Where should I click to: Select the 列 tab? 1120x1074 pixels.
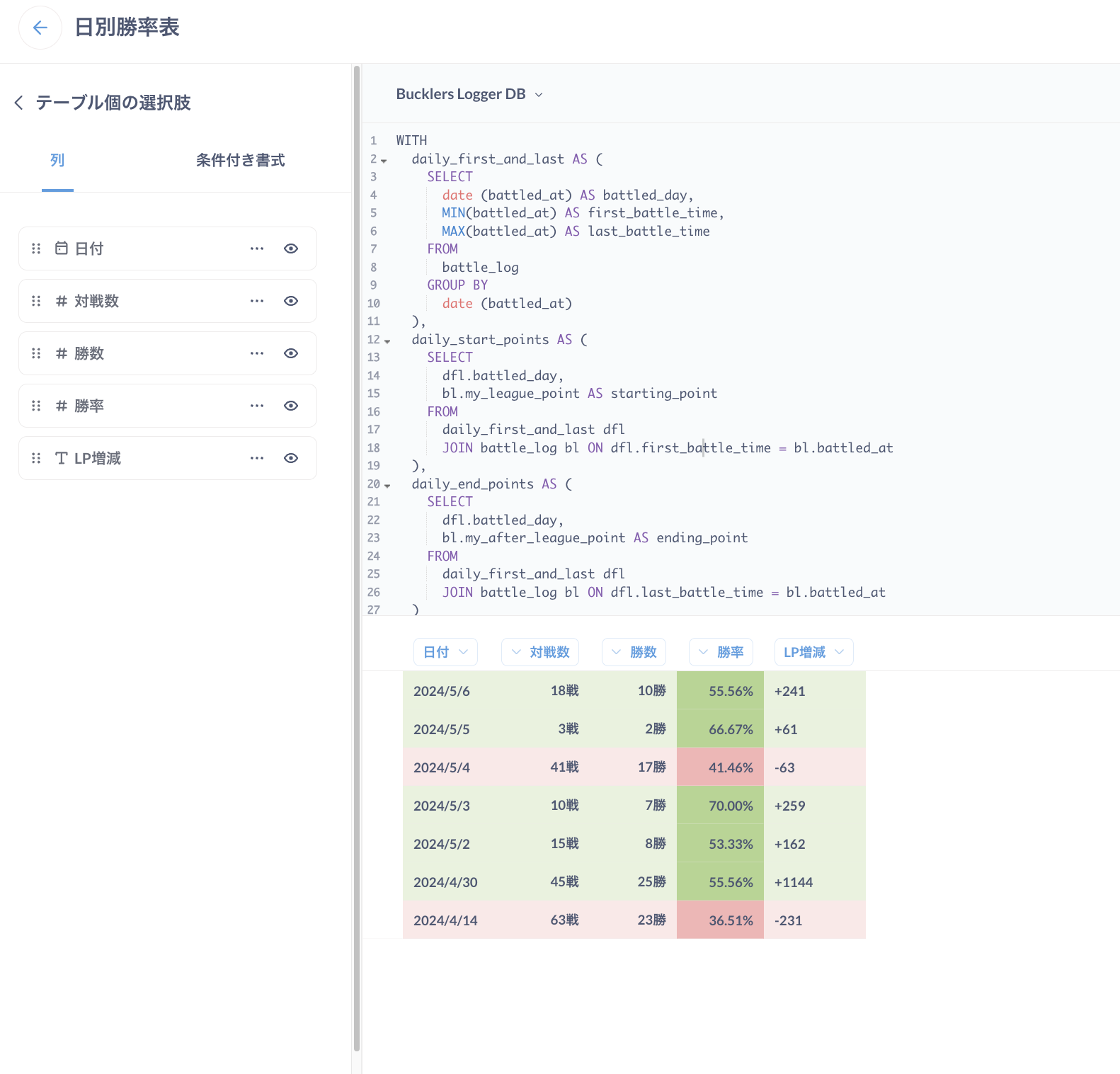57,161
